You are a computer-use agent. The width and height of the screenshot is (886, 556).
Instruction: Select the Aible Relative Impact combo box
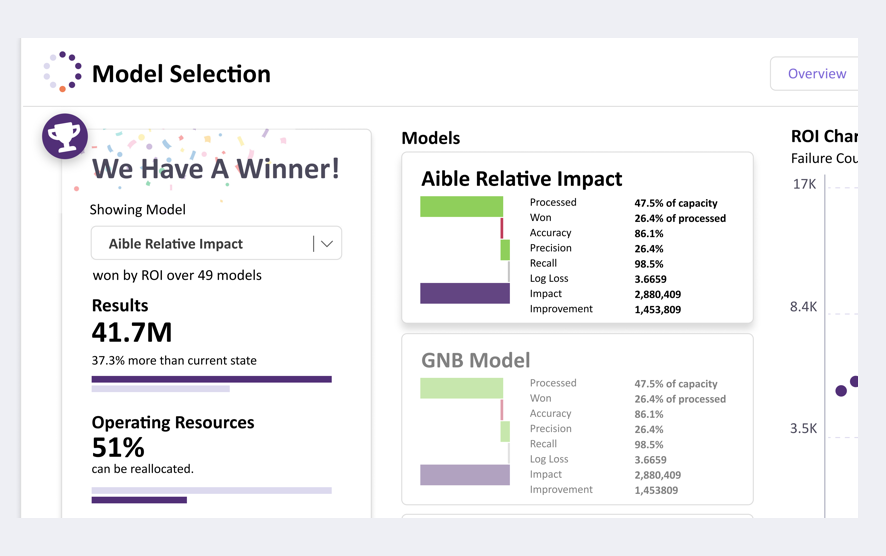(216, 244)
